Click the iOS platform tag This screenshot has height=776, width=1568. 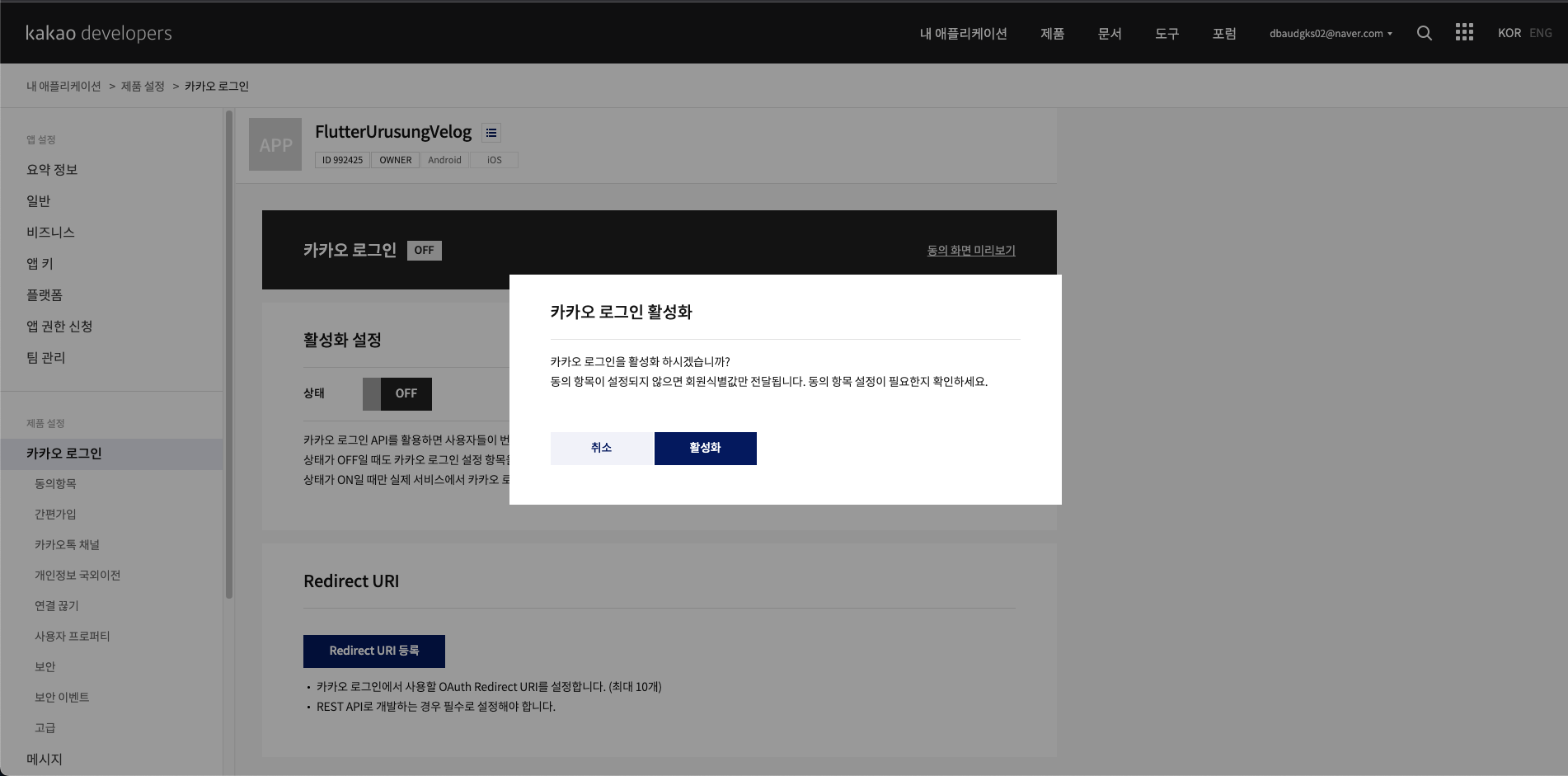coord(494,160)
